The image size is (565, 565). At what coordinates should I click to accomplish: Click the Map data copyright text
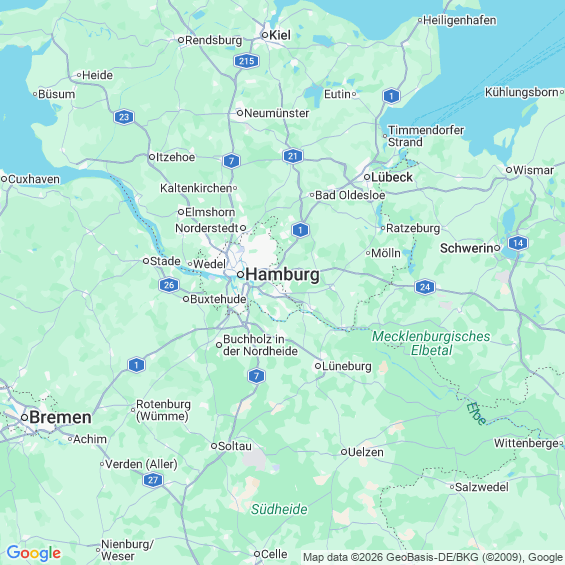(433, 557)
